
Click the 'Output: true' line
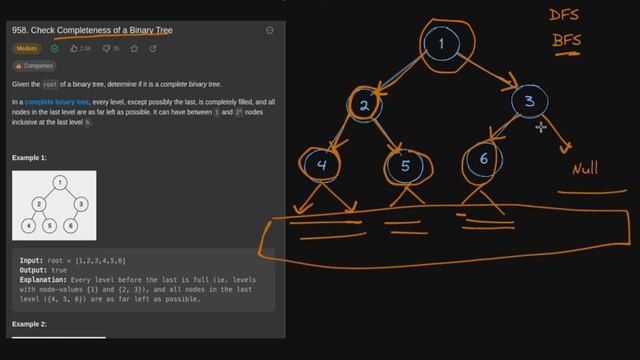click(43, 270)
